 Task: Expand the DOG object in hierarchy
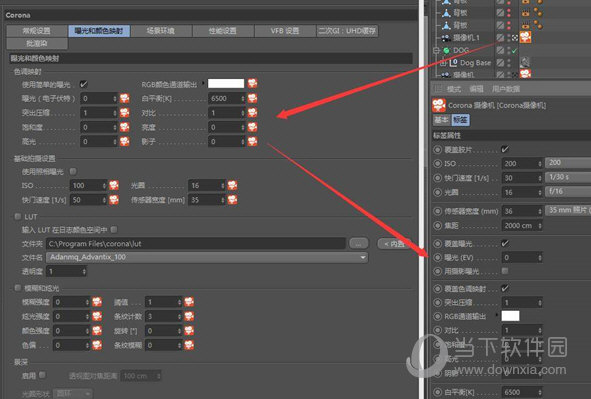coord(436,50)
